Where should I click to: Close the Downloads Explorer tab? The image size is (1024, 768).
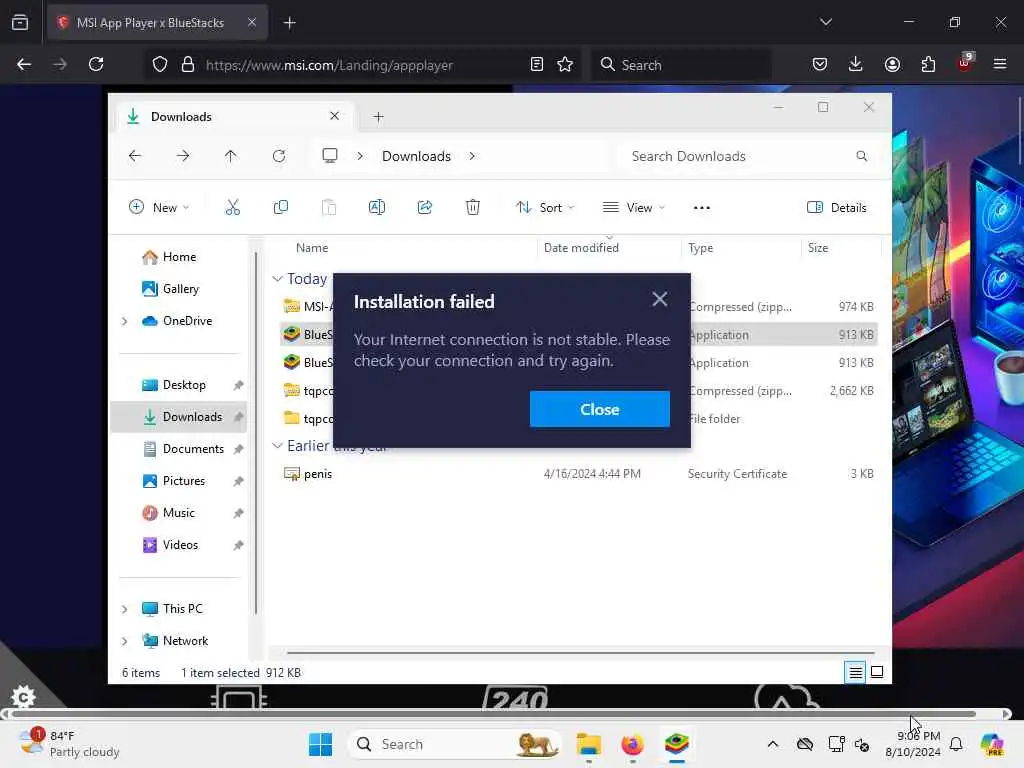pos(334,116)
